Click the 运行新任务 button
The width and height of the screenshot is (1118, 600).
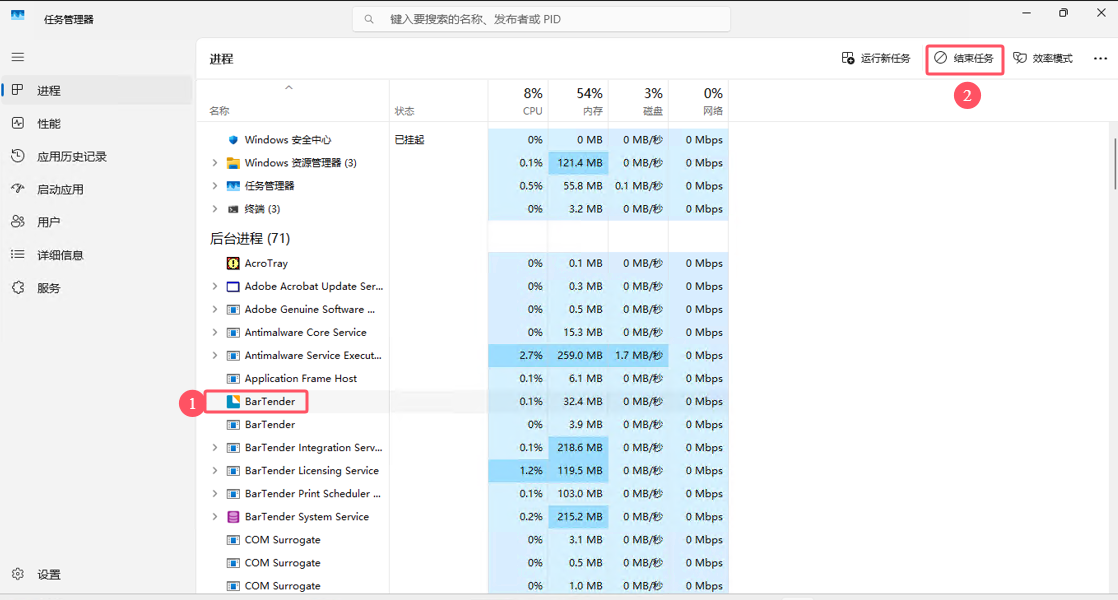876,58
